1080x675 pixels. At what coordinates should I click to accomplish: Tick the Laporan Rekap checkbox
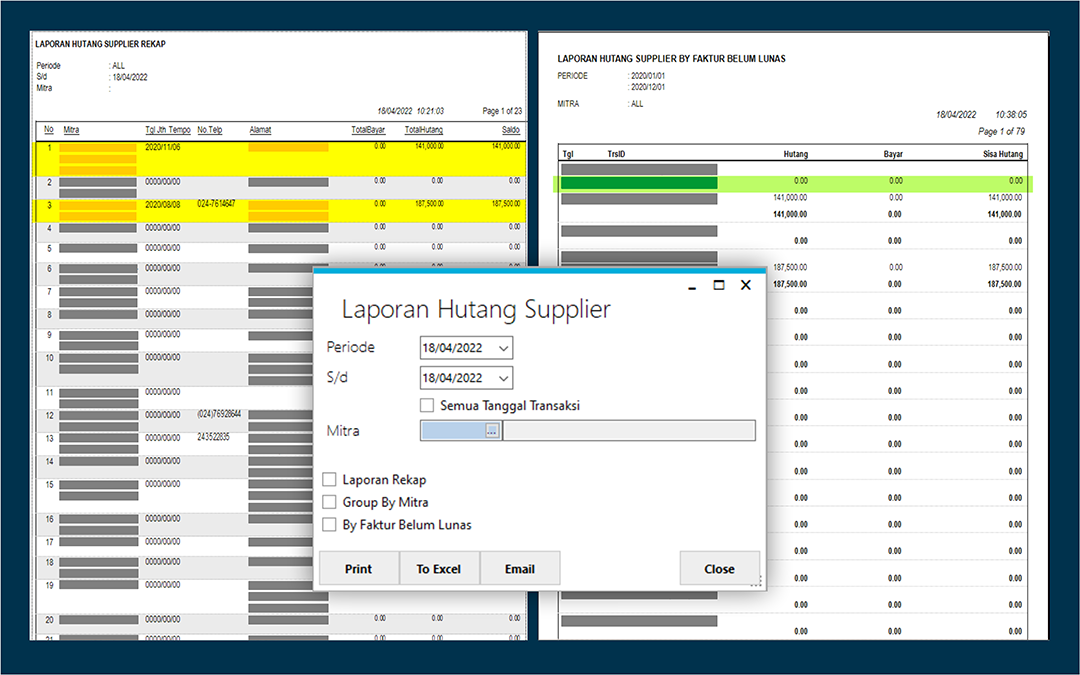[329, 479]
